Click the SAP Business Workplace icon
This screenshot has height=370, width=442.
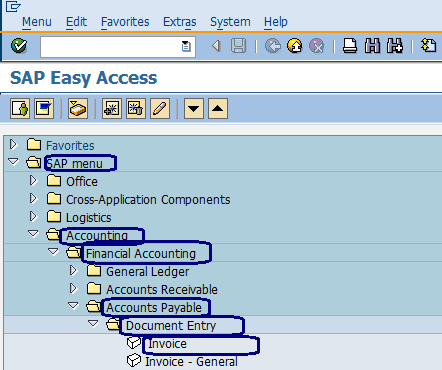(x=78, y=108)
